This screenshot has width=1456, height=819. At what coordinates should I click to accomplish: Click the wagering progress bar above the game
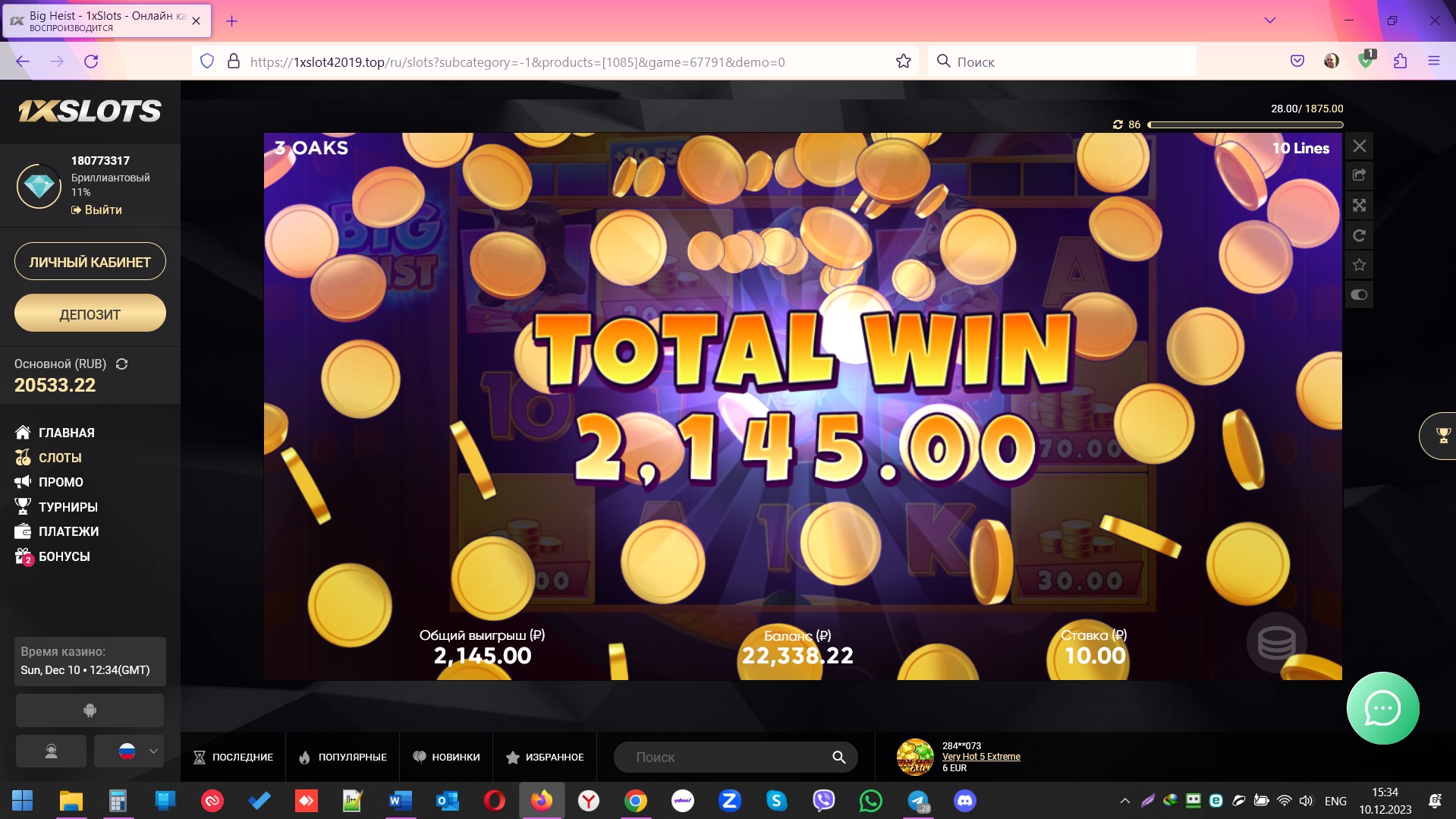pos(1245,124)
